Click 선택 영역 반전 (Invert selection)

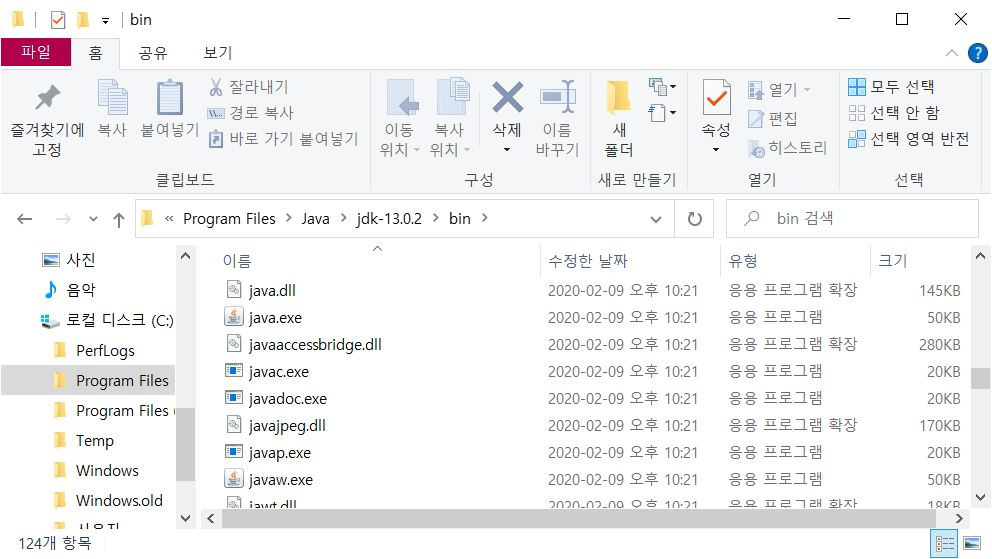pyautogui.click(x=909, y=138)
